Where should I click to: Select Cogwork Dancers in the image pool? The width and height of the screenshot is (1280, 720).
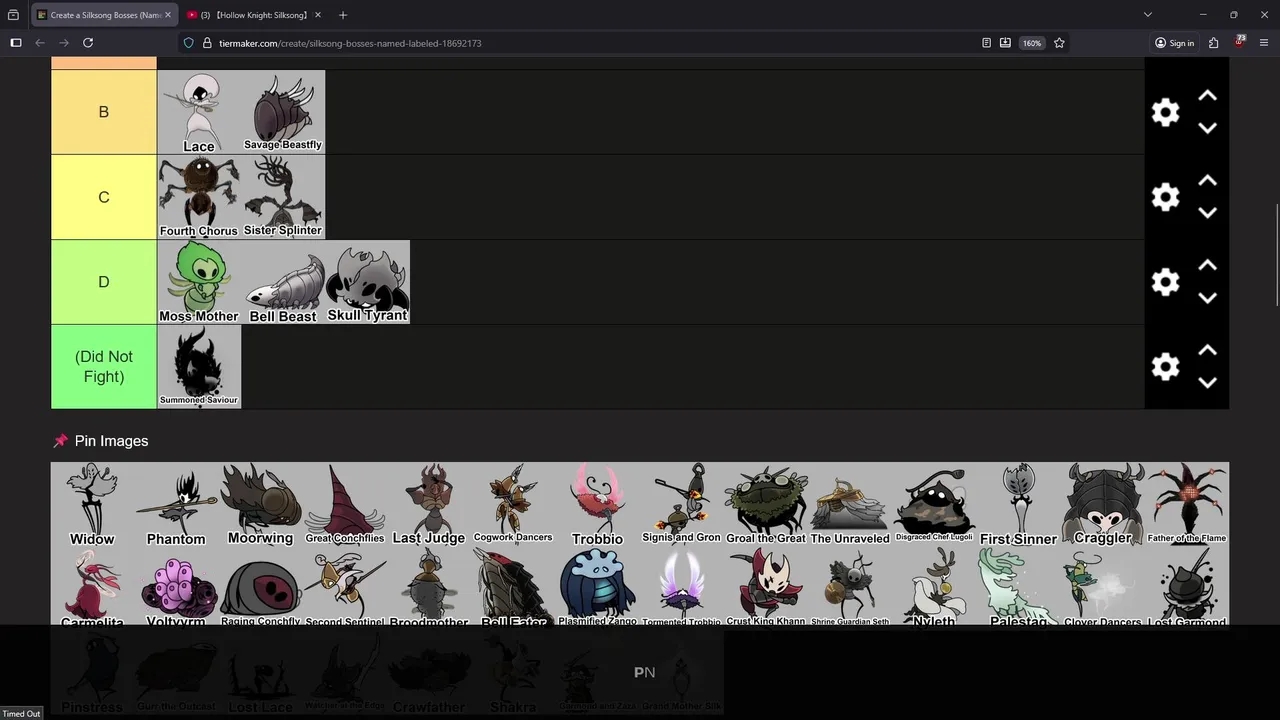513,504
